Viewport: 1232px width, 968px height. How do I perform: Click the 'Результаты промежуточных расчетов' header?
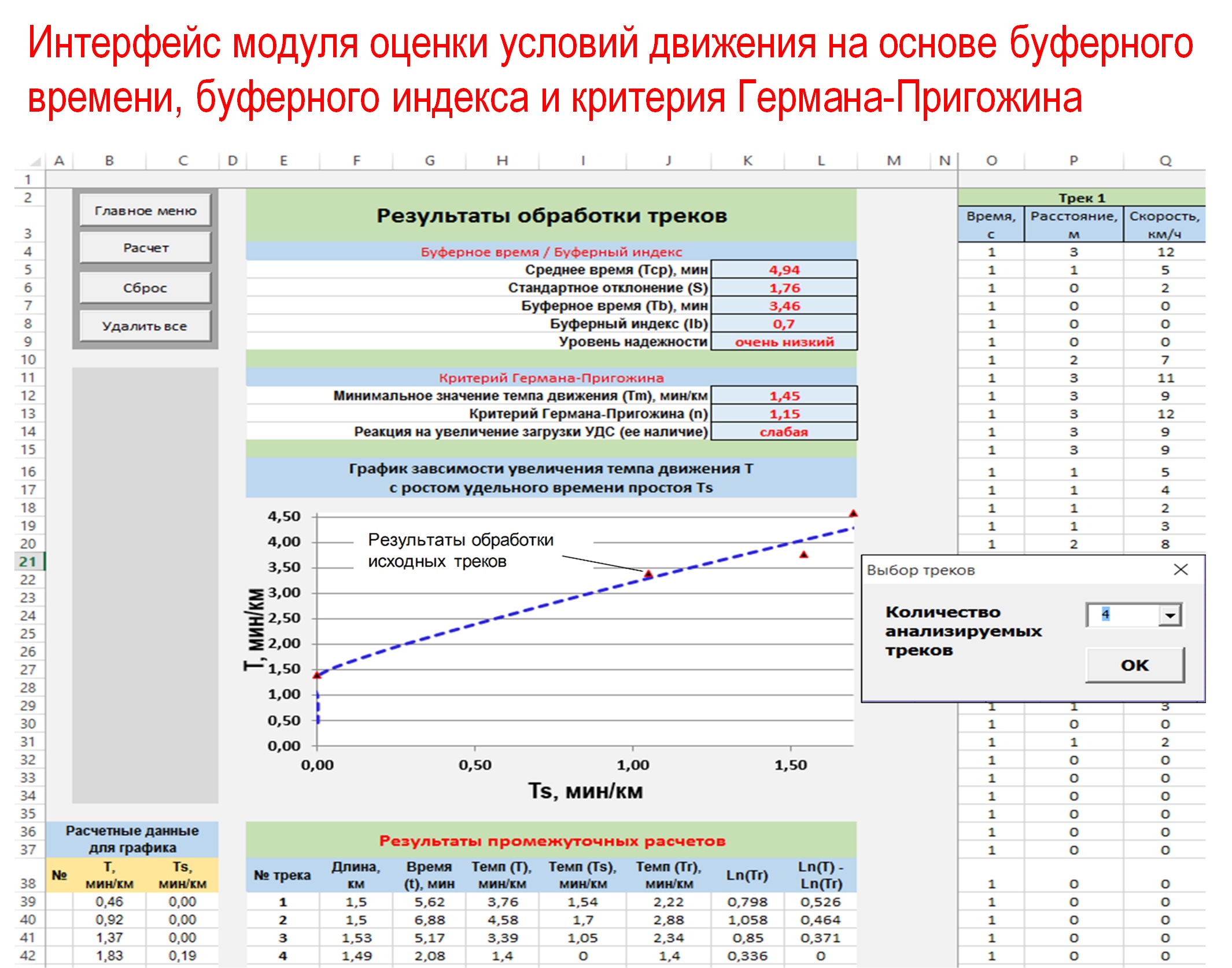point(552,841)
